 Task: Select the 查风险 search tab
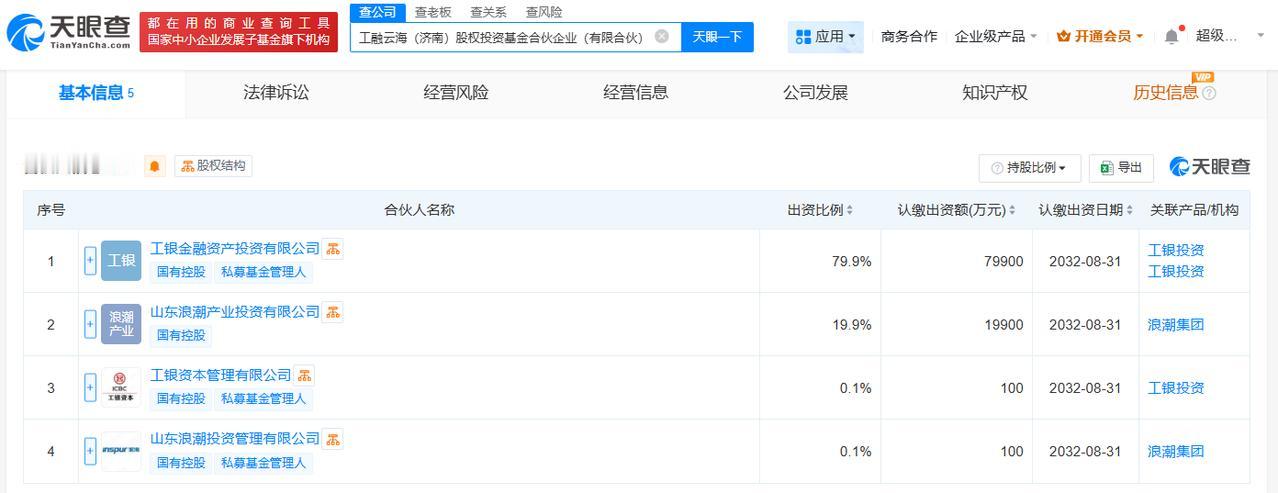pos(544,12)
